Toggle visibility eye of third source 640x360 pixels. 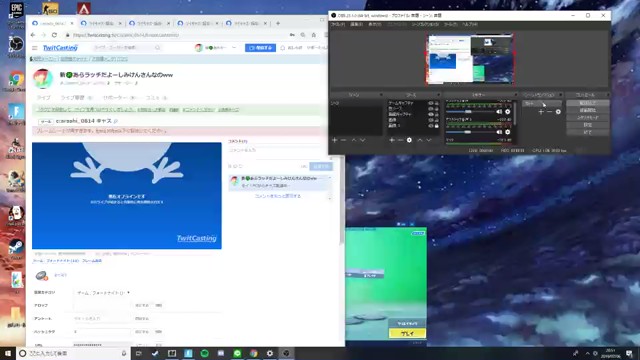click(x=431, y=115)
